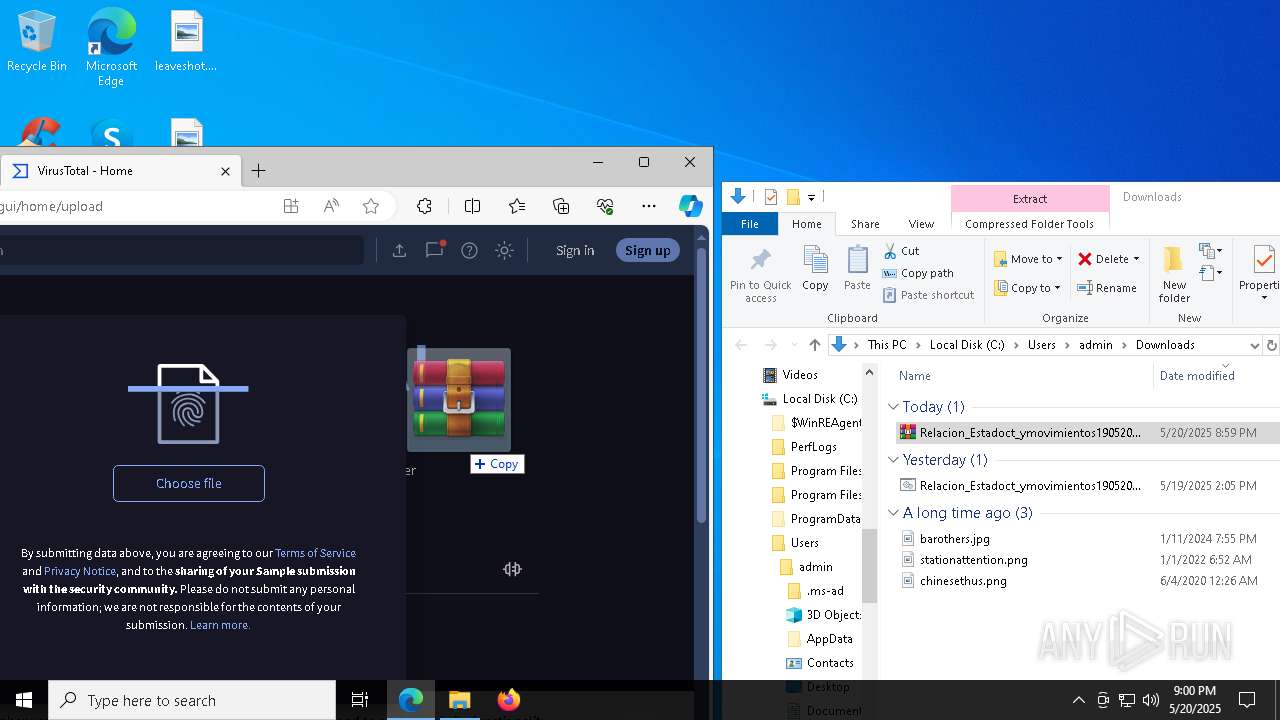This screenshot has width=1280, height=720.
Task: Open the Copilot icon in Edge
Action: coord(690,206)
